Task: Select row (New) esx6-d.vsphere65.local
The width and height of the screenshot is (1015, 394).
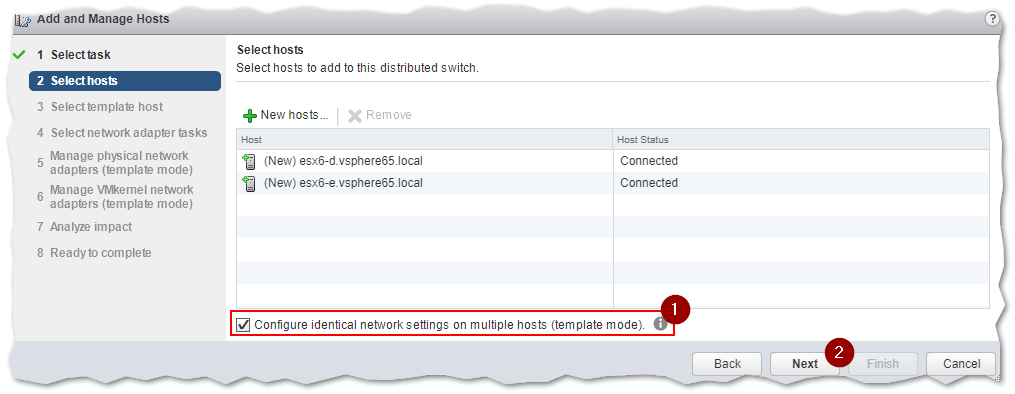Action: (x=612, y=161)
